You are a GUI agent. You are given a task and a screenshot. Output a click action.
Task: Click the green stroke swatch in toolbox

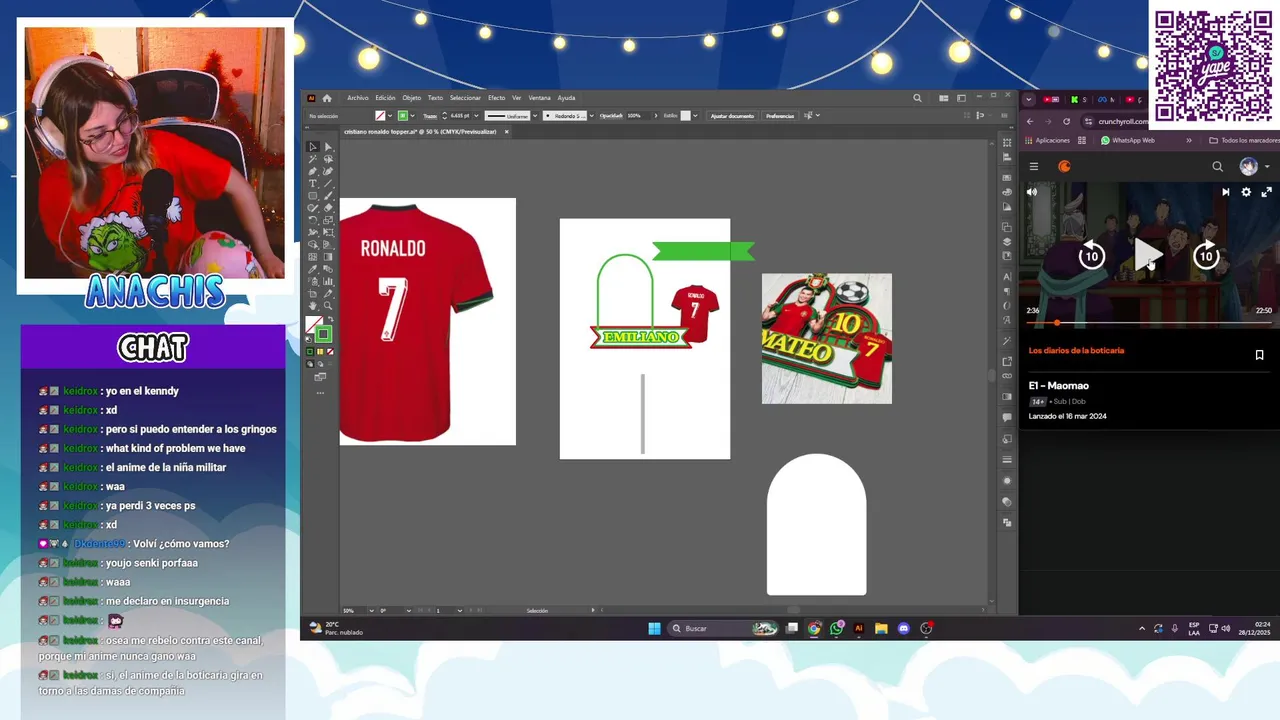323,334
